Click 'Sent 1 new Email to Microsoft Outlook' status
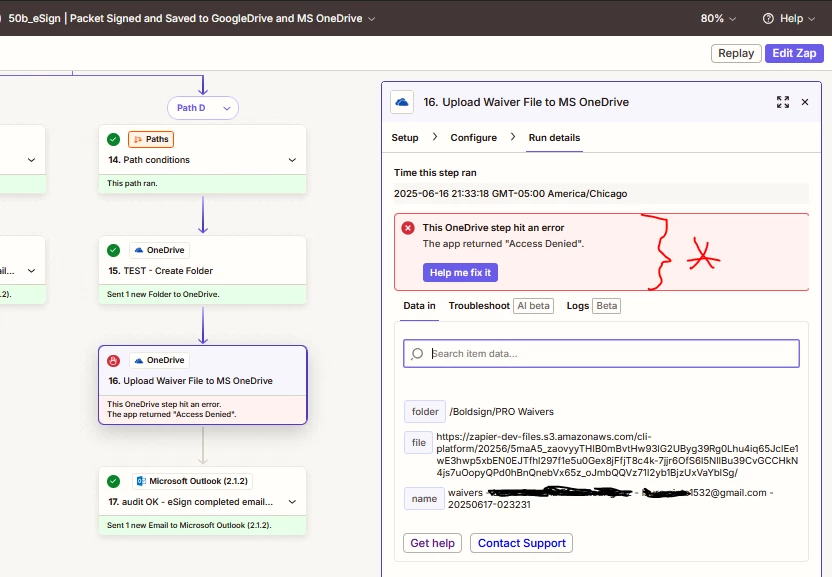The image size is (832, 577). tap(189, 525)
